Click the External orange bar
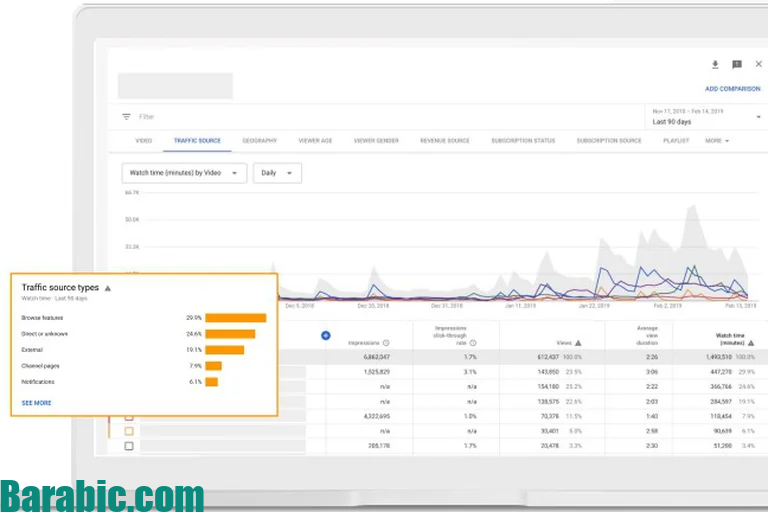The image size is (768, 512). pos(224,350)
